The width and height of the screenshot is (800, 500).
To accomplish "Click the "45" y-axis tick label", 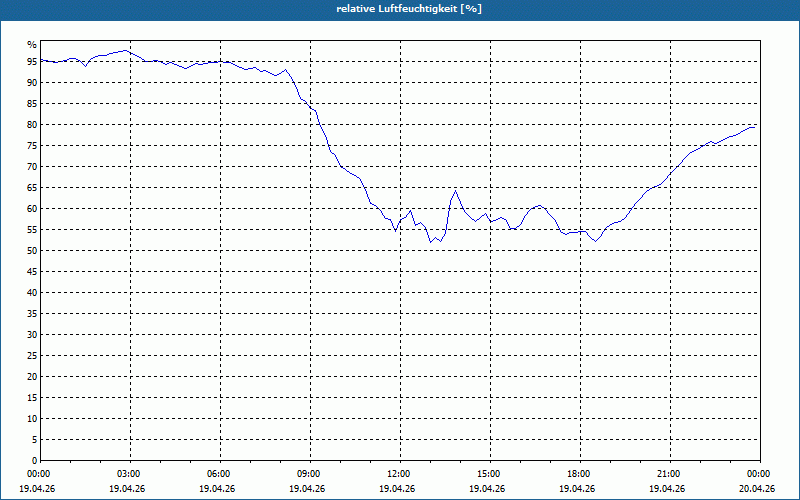I will 32,271.
